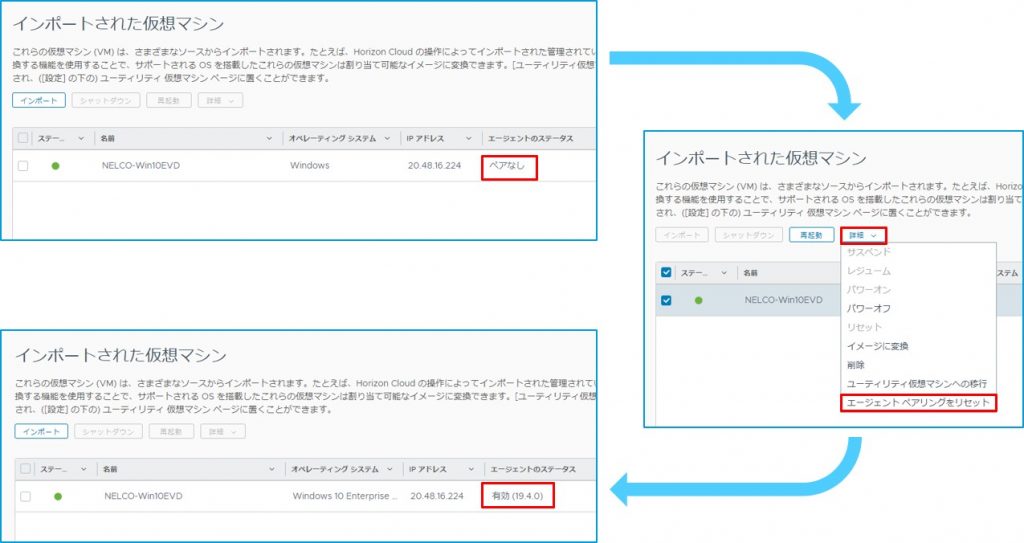Choose パワーオフ from the 詳細 menu
The image size is (1024, 543).
[869, 308]
